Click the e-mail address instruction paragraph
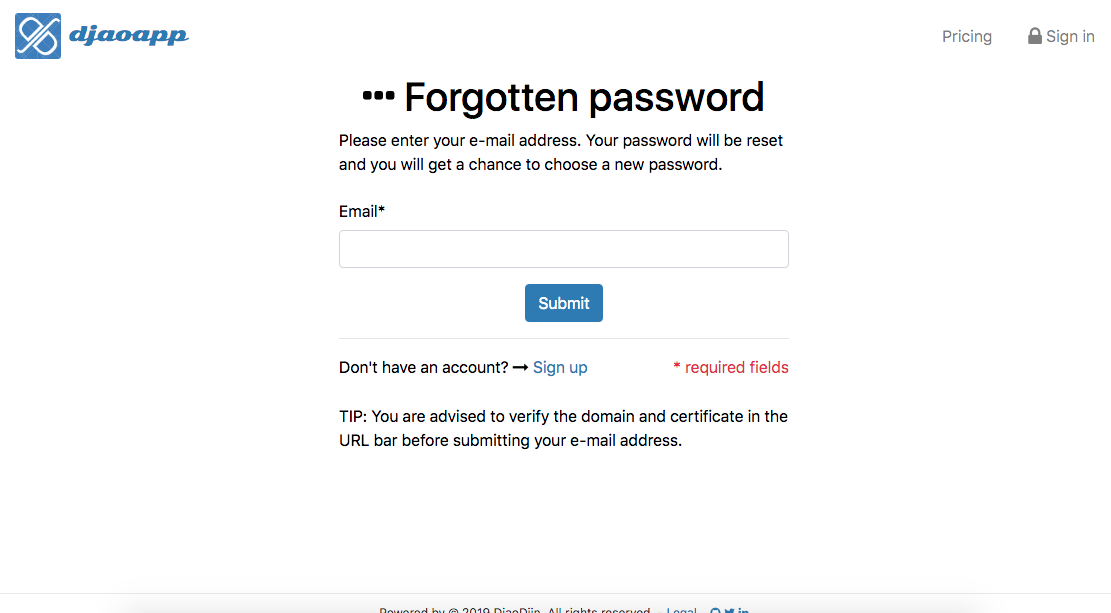Screen dimensions: 1111x613 (x=560, y=152)
